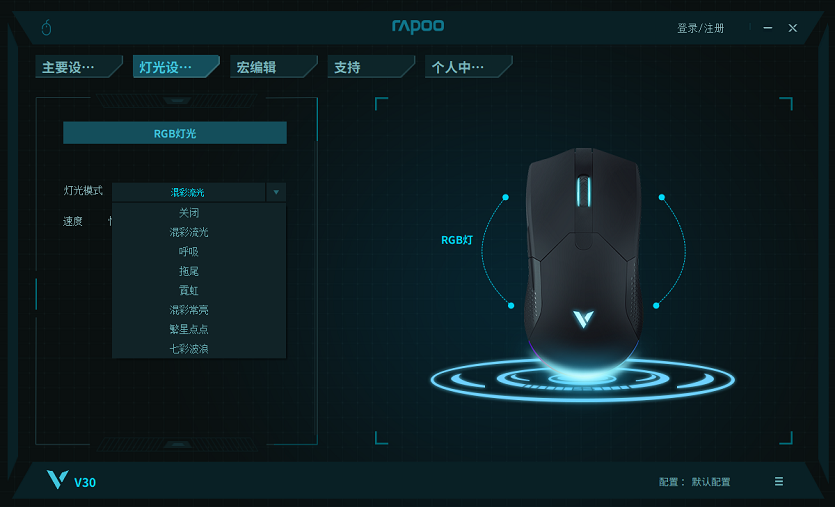Select 关闭 to turn lighting off
The image size is (835, 507).
189,213
